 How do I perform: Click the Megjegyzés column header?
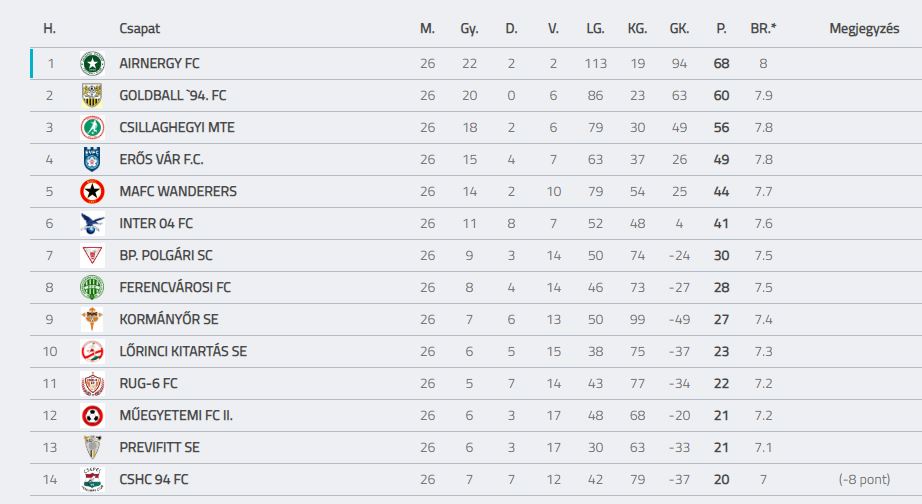(x=864, y=29)
